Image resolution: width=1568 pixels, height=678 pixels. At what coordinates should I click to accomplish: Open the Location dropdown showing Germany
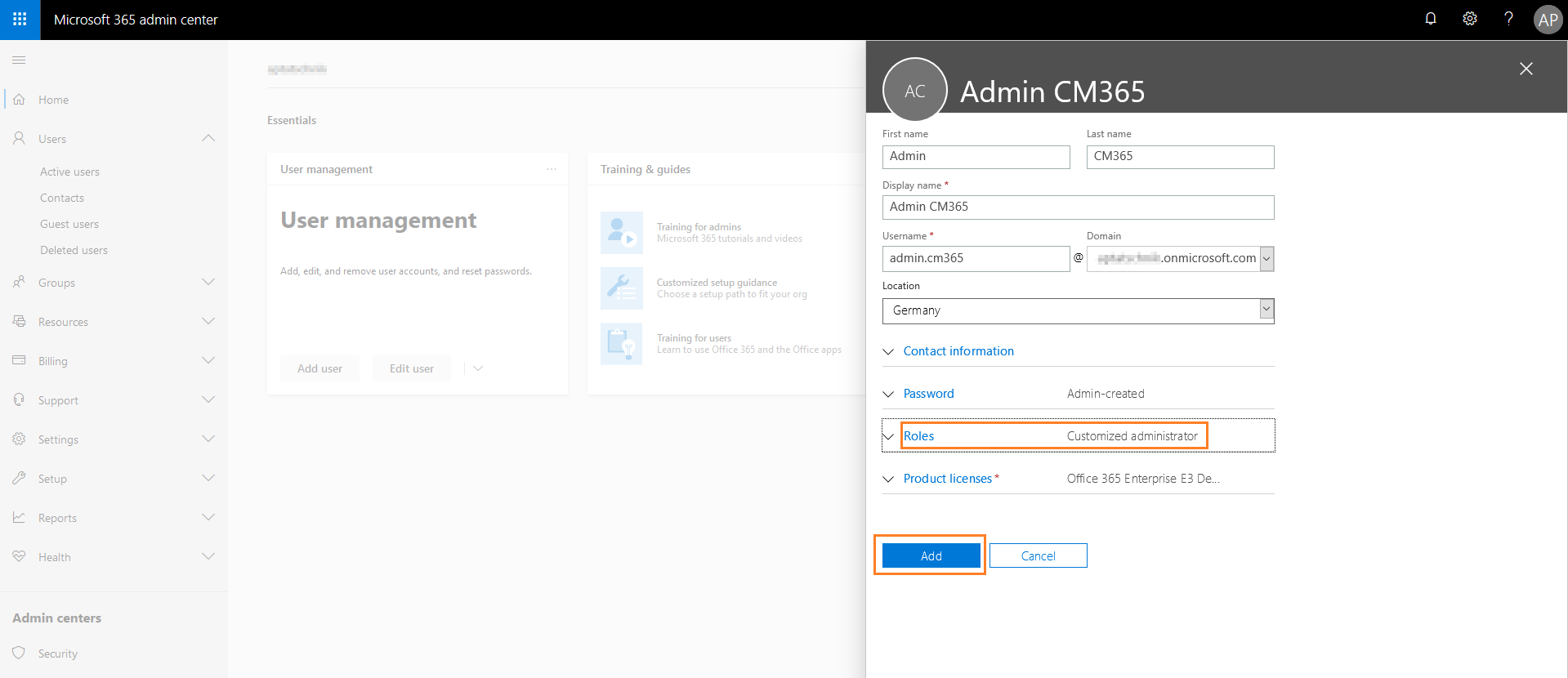click(1078, 310)
